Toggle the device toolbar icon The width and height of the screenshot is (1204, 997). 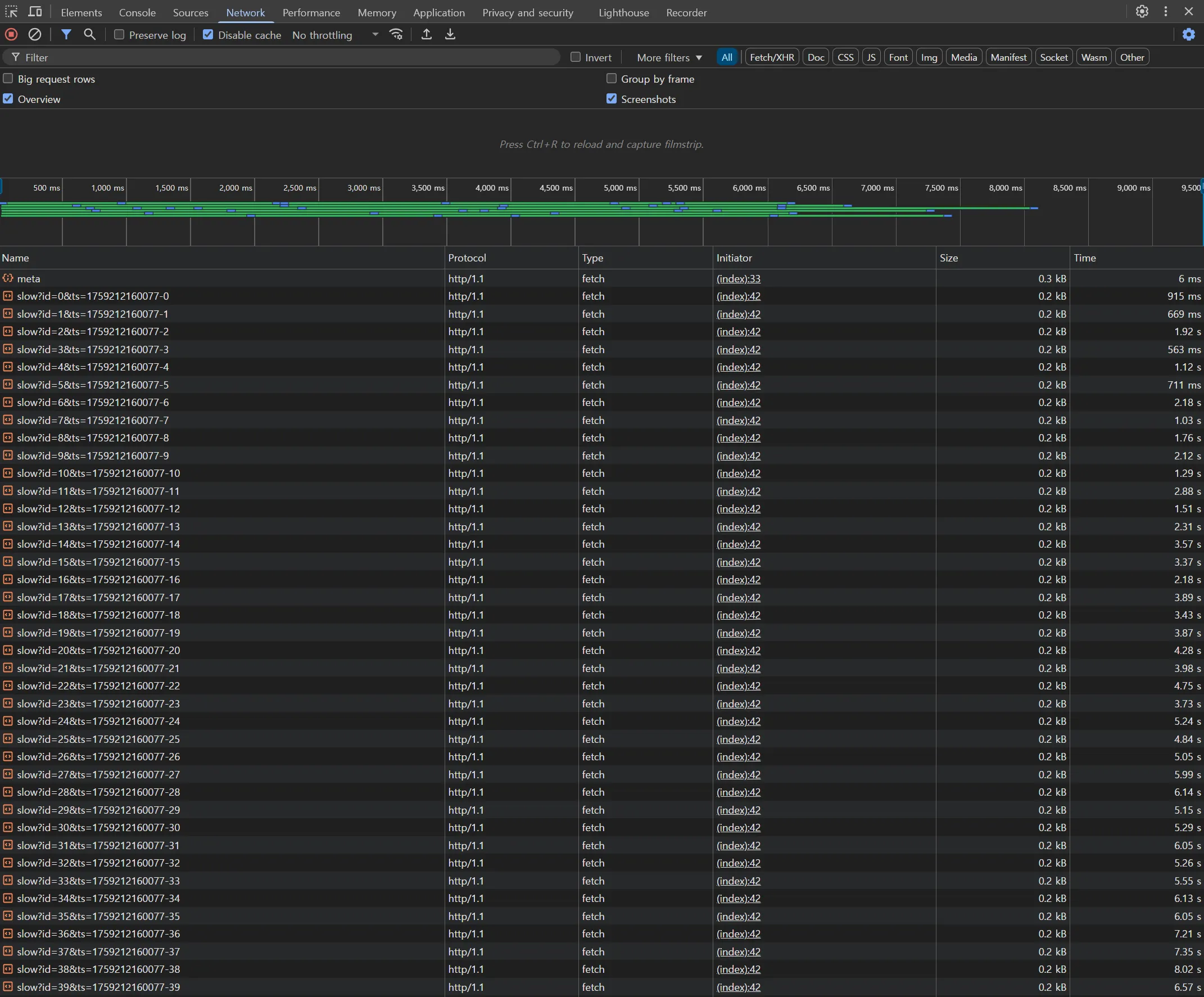click(35, 12)
